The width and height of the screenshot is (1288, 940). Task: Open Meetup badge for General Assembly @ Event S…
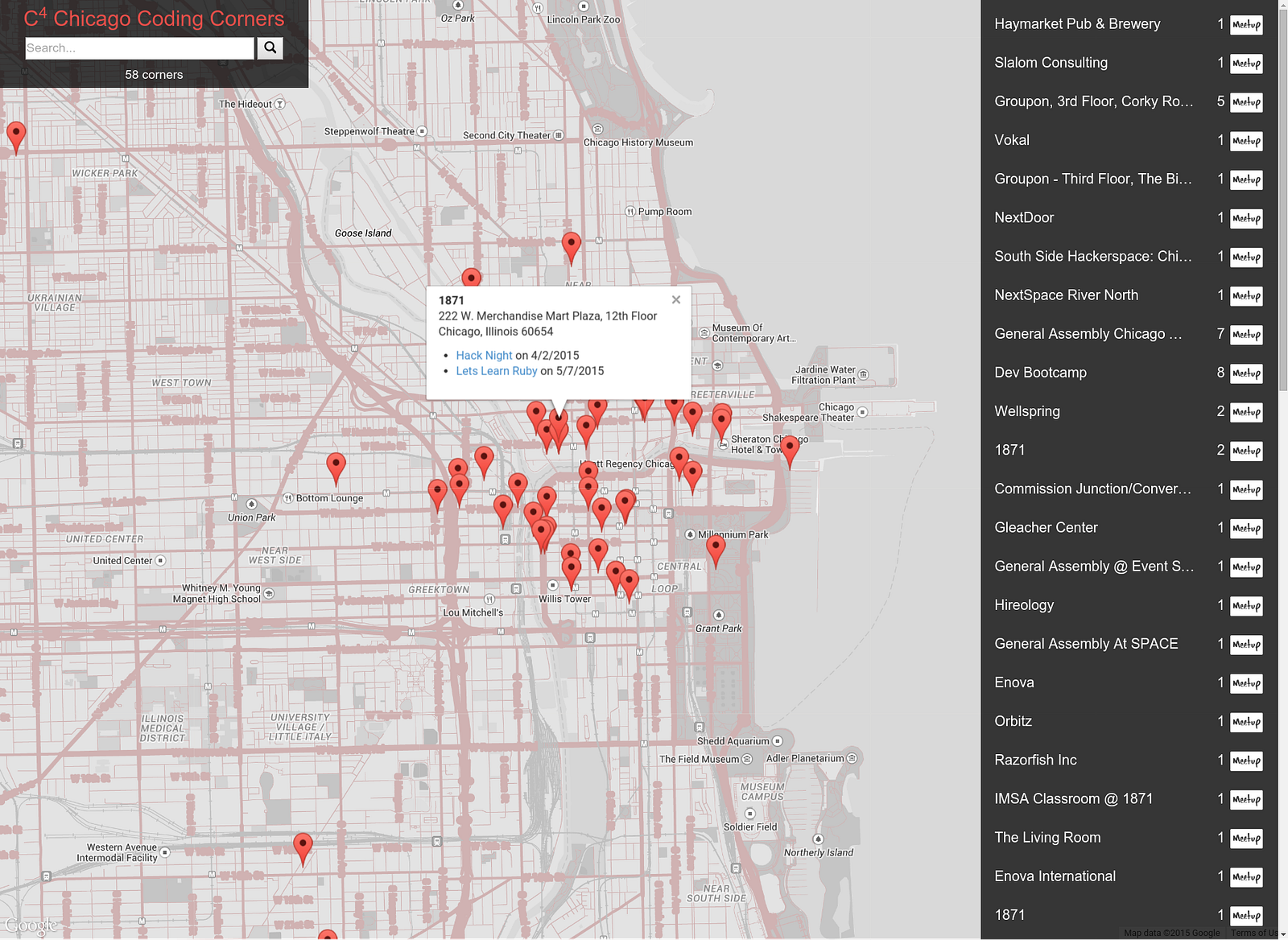(1246, 567)
